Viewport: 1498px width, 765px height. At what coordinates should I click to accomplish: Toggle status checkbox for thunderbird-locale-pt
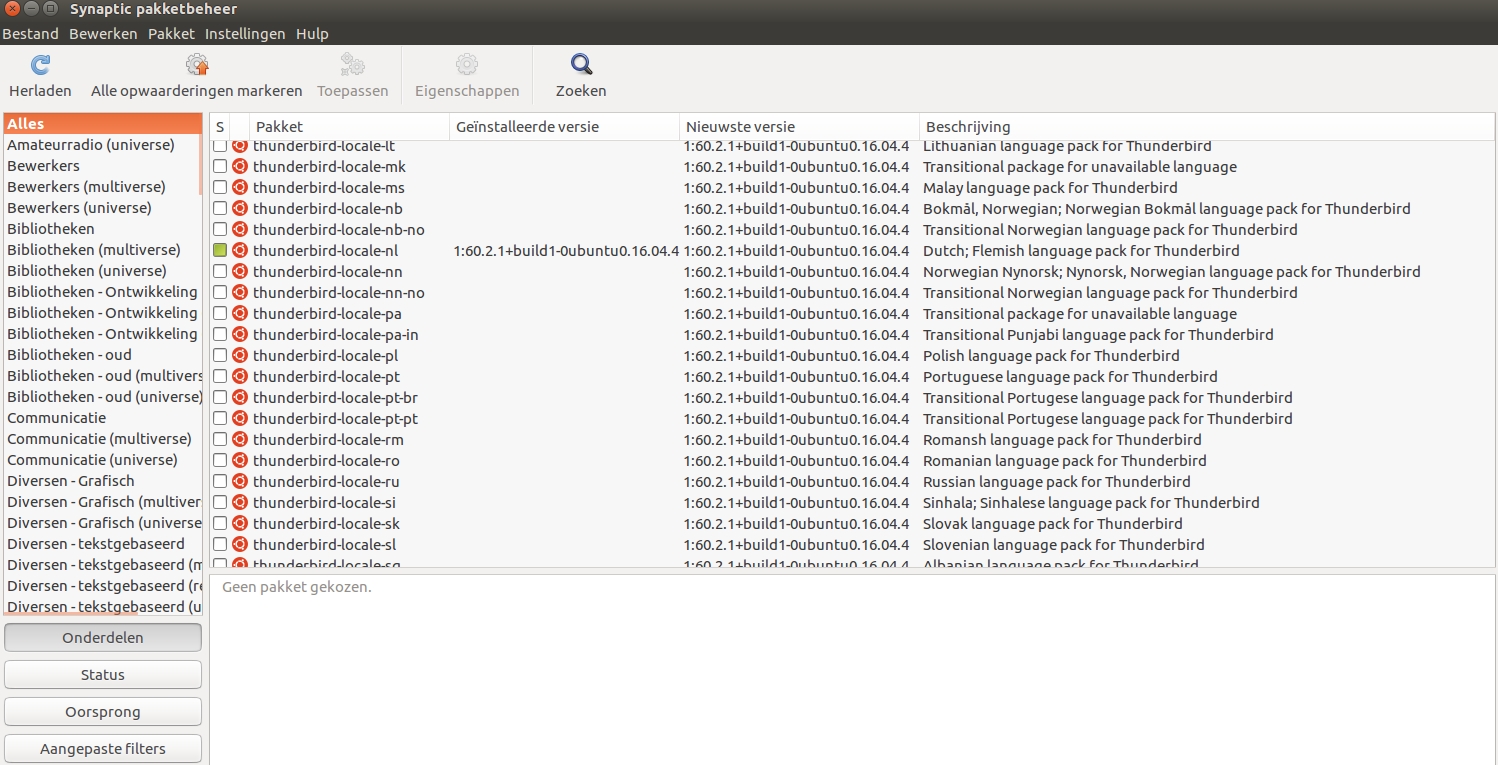click(220, 377)
